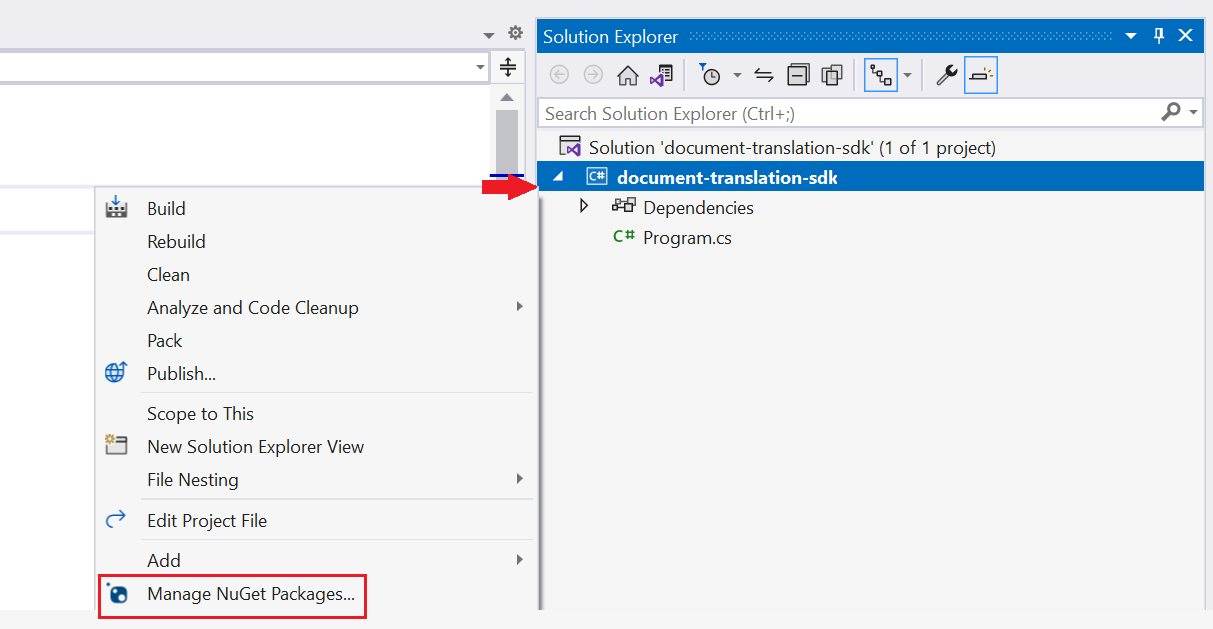Click Build in the context menu
This screenshot has height=629, width=1213.
tap(166, 208)
